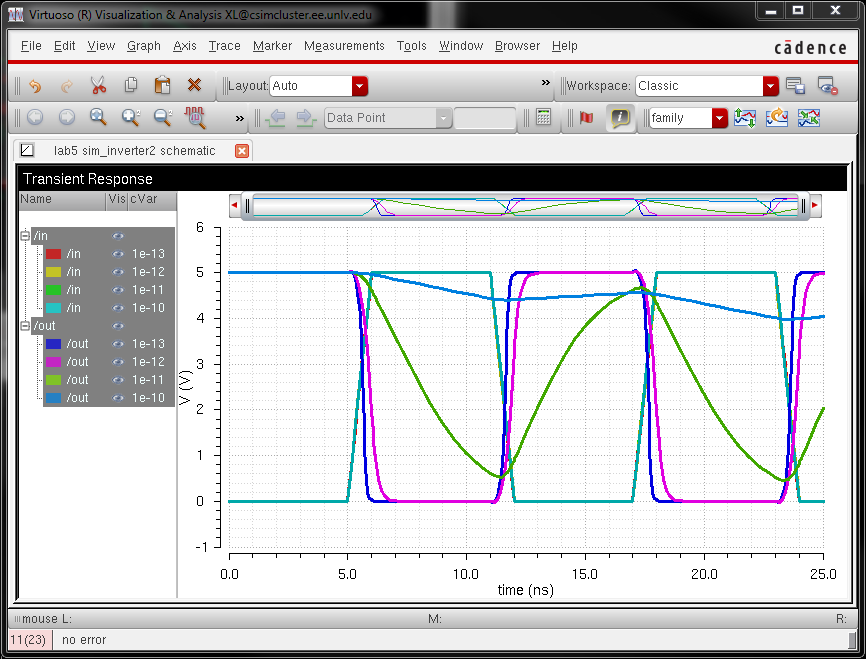
Task: Click the red flag marker icon
Action: [x=586, y=118]
